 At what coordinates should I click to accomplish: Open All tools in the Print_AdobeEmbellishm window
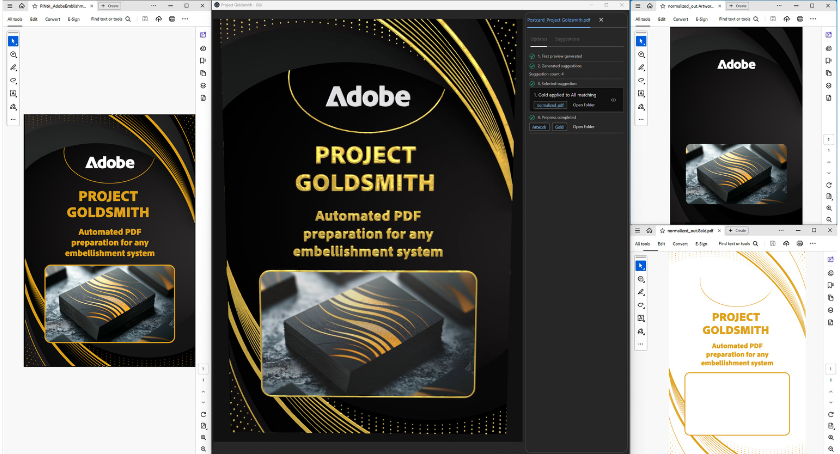tap(15, 19)
